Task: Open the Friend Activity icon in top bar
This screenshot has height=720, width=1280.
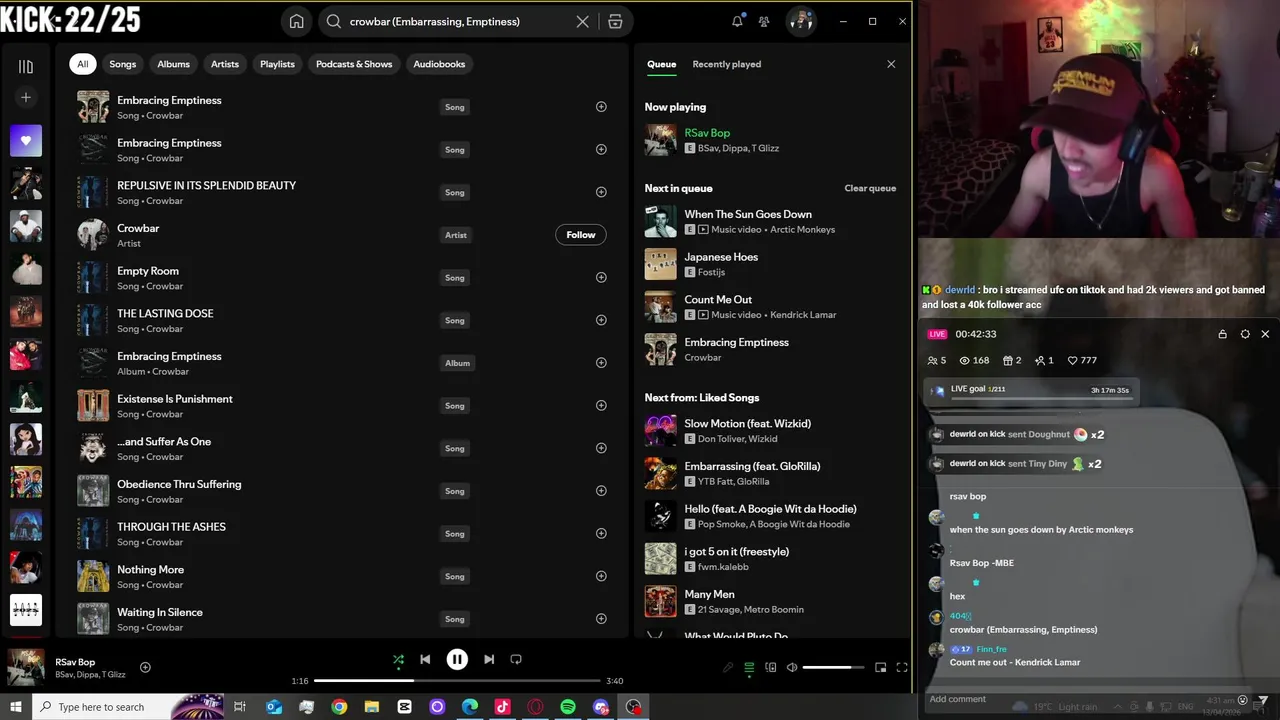Action: pyautogui.click(x=764, y=21)
